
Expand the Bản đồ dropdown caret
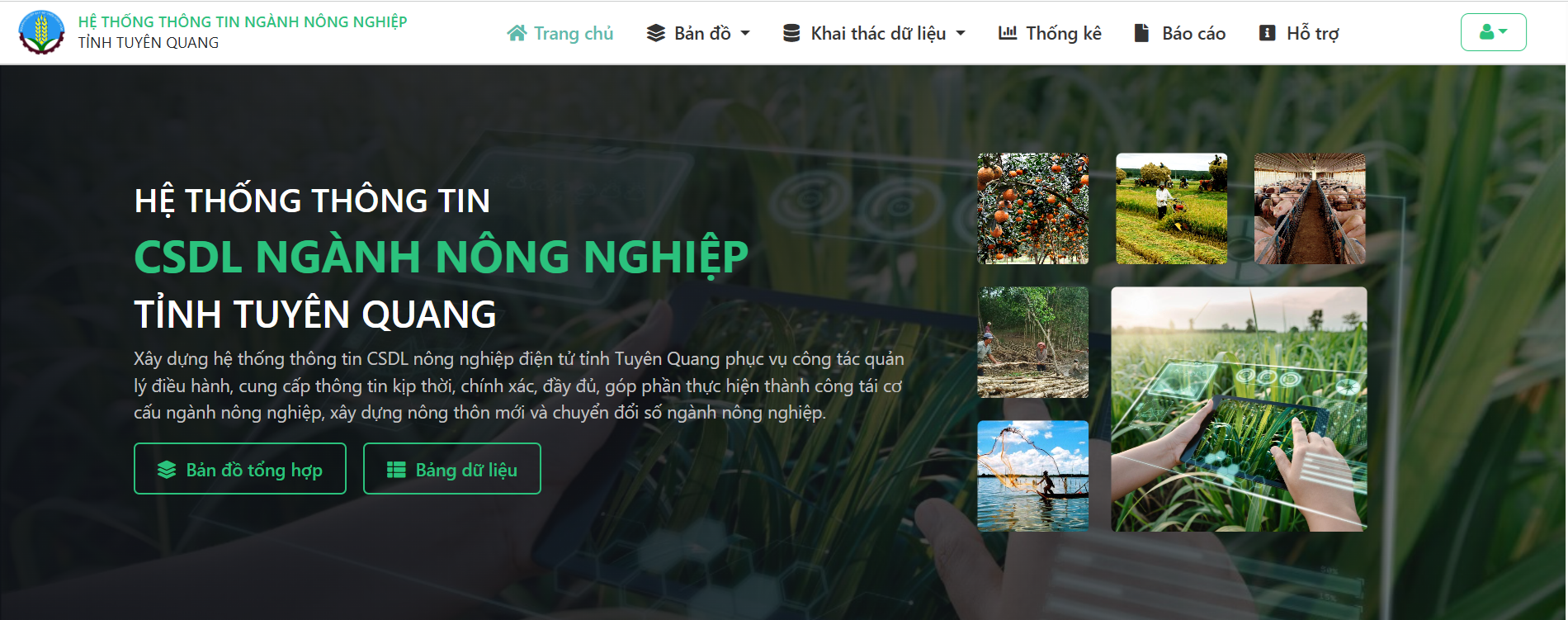[745, 34]
